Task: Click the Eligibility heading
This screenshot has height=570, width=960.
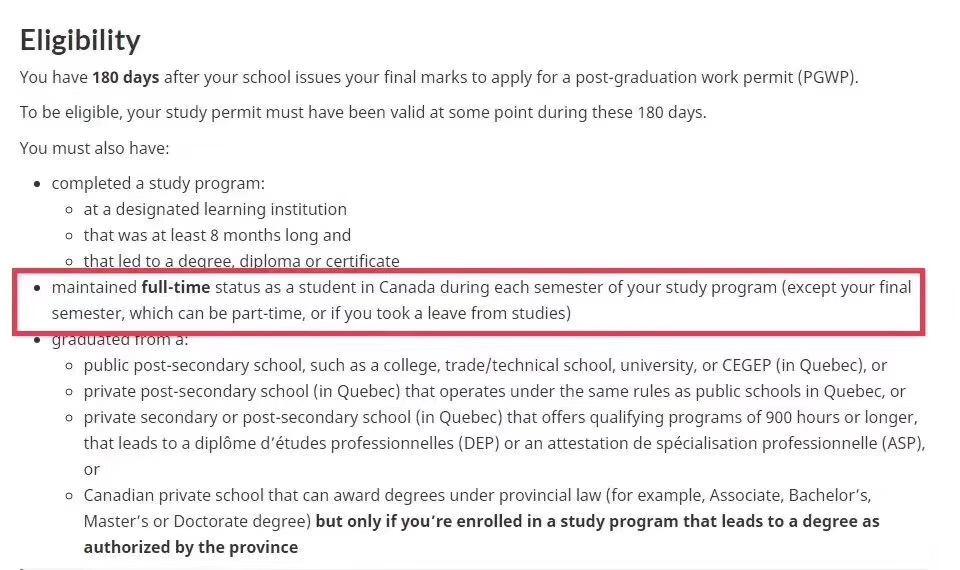Action: coord(80,40)
